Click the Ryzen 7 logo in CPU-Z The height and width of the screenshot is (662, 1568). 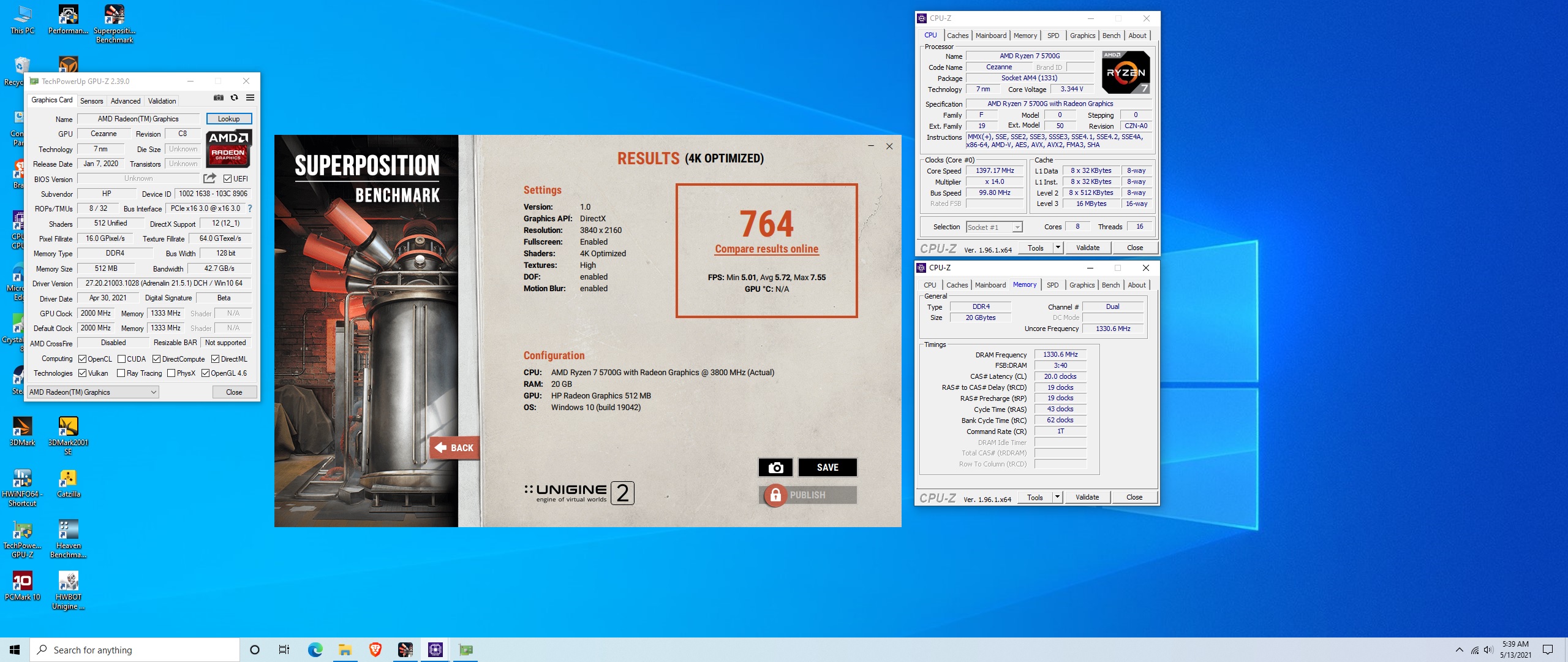pos(1126,72)
